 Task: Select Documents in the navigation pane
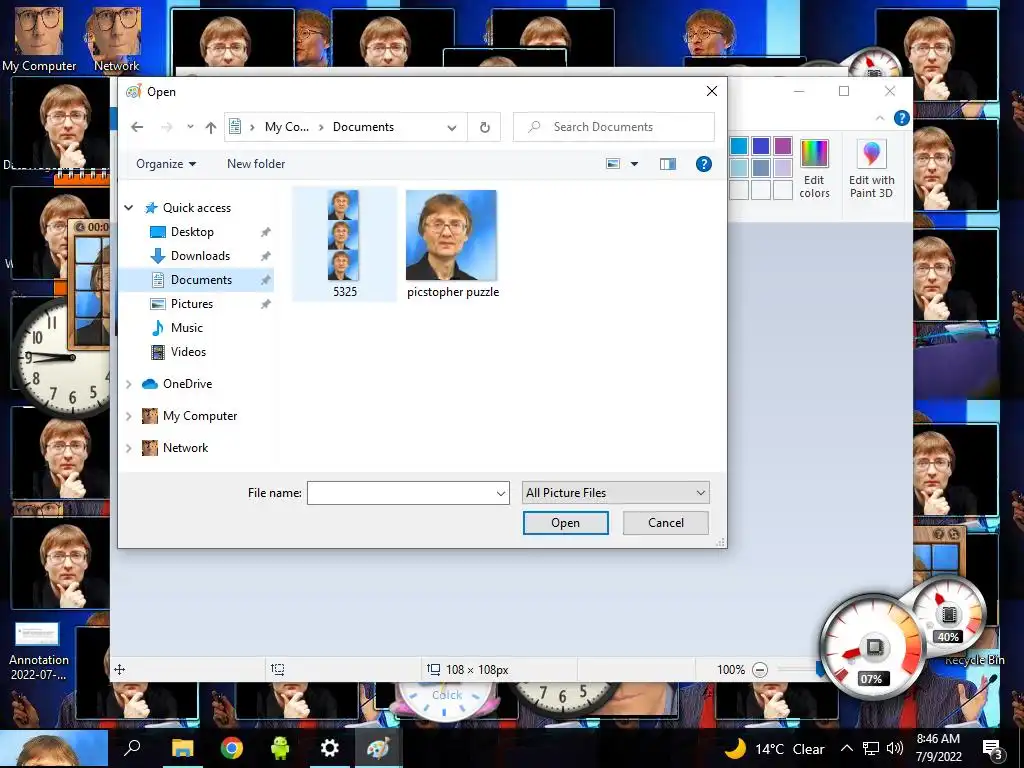(x=201, y=280)
